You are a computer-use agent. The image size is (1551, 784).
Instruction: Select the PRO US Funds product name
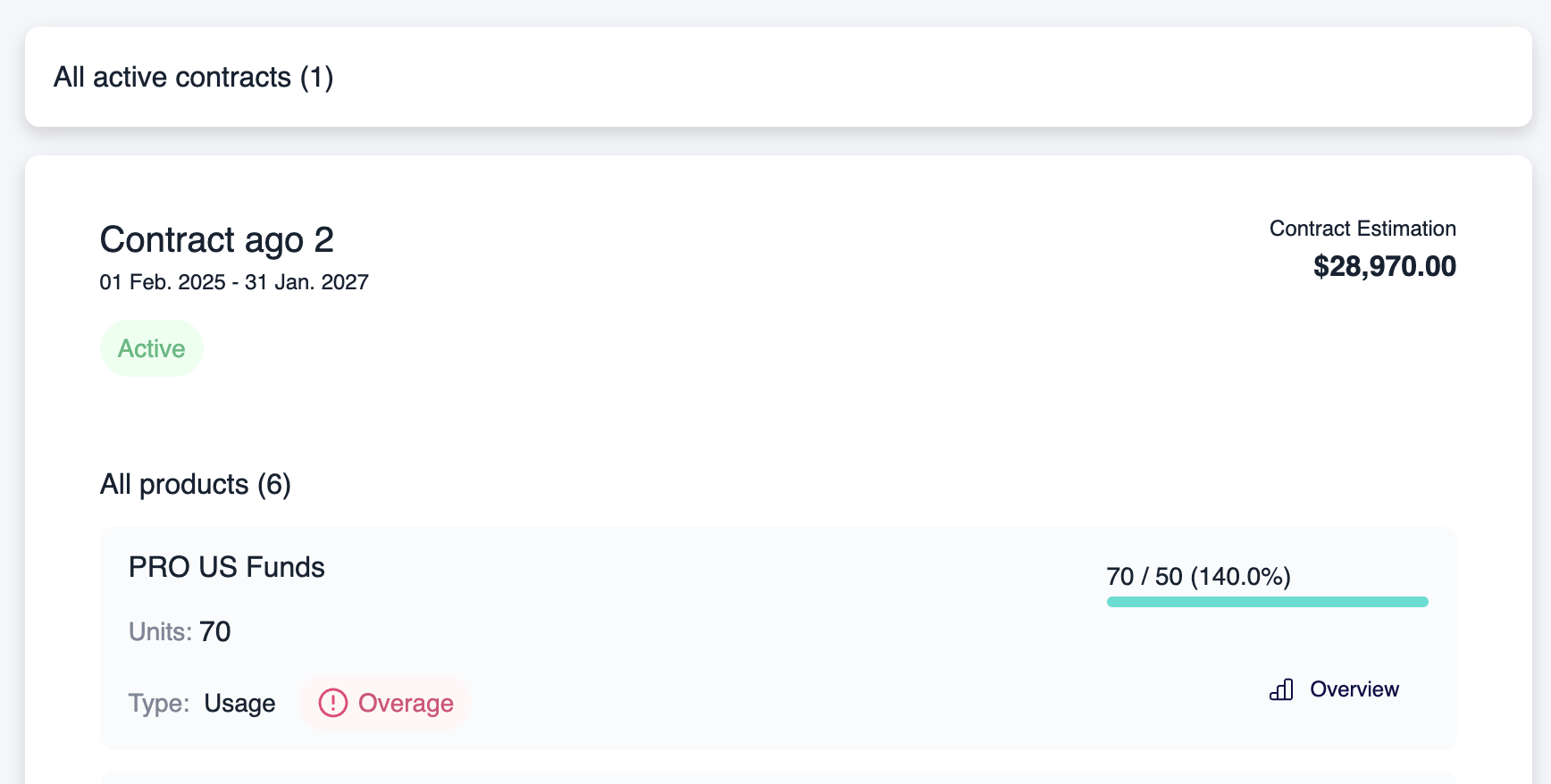pos(227,567)
